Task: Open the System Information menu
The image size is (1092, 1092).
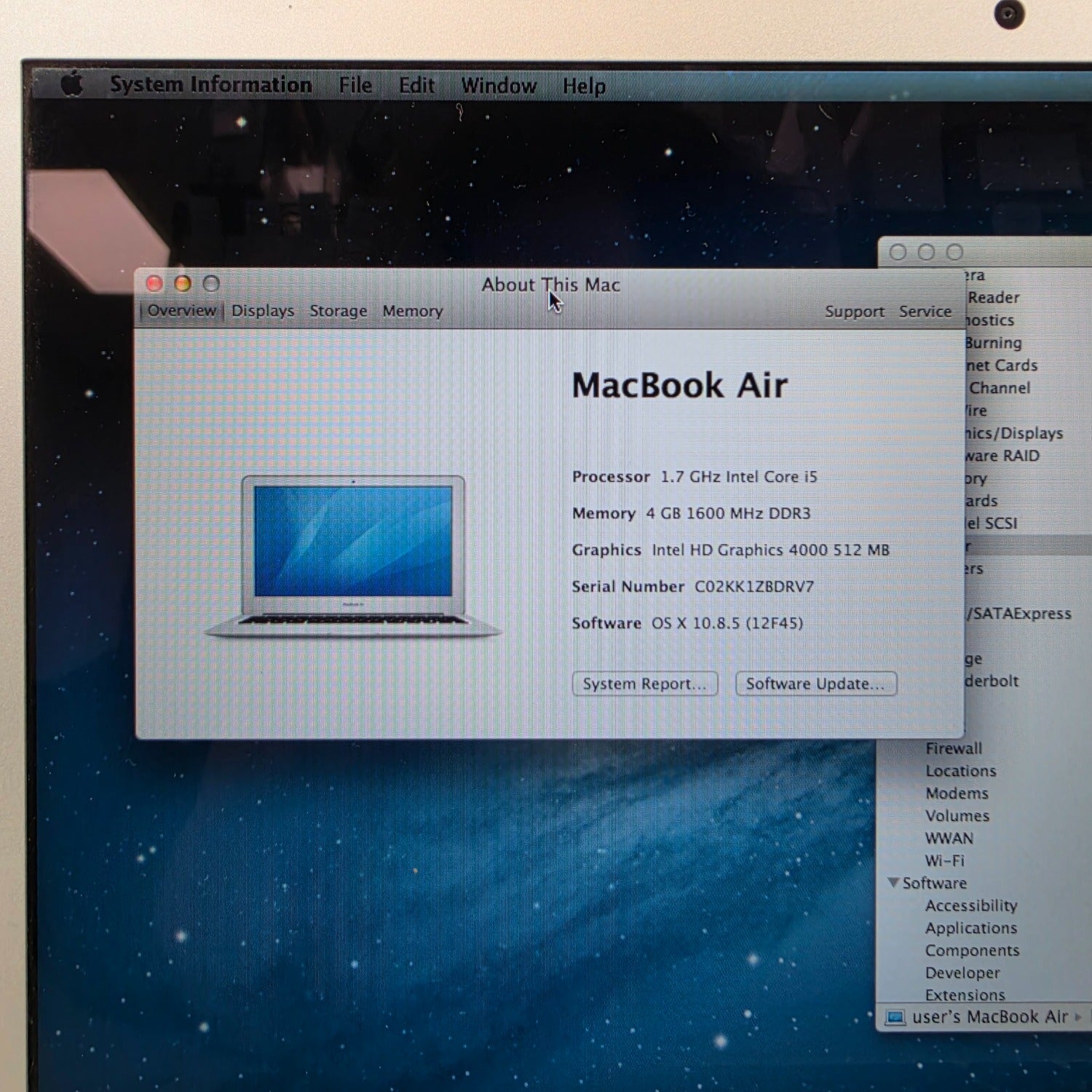Action: point(211,84)
